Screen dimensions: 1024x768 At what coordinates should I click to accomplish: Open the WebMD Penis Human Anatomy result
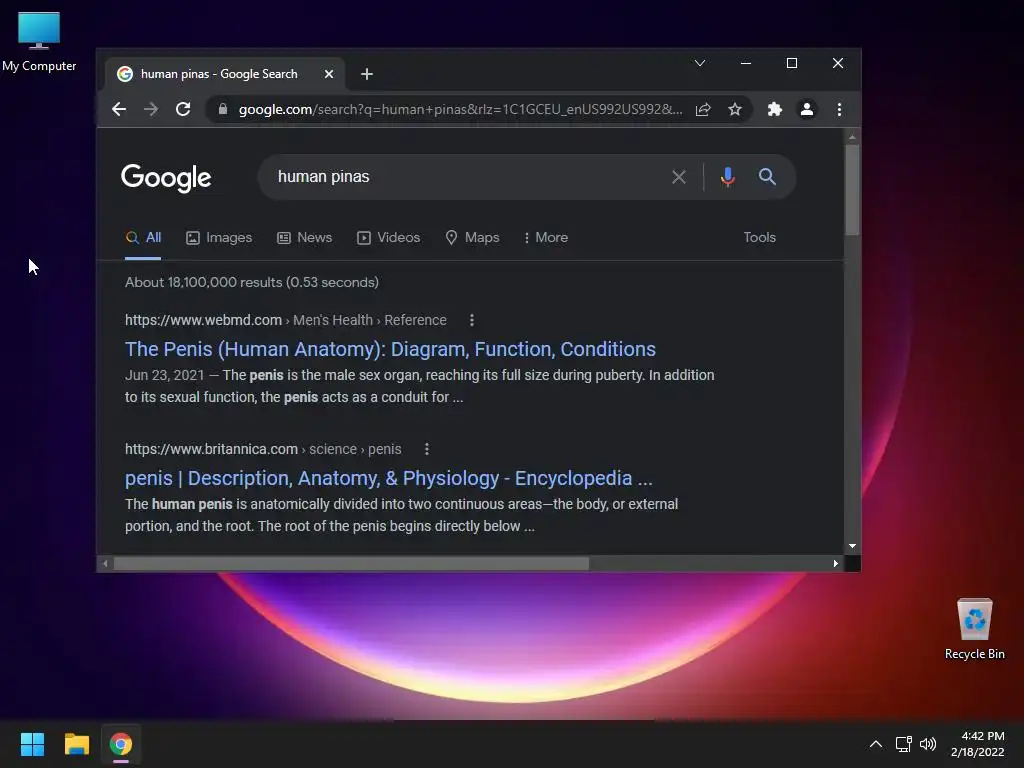(390, 349)
